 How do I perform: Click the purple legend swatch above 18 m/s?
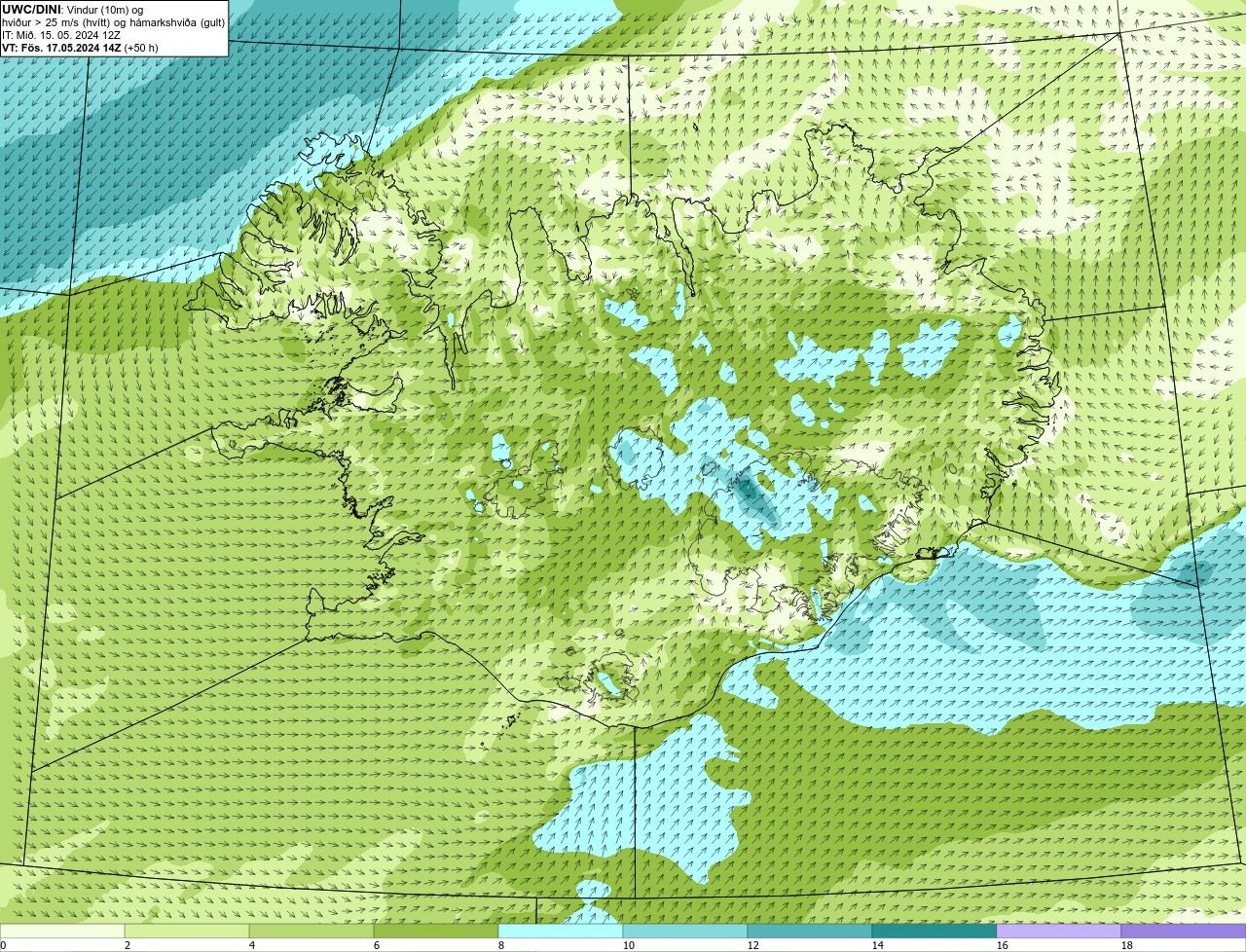click(x=1184, y=932)
